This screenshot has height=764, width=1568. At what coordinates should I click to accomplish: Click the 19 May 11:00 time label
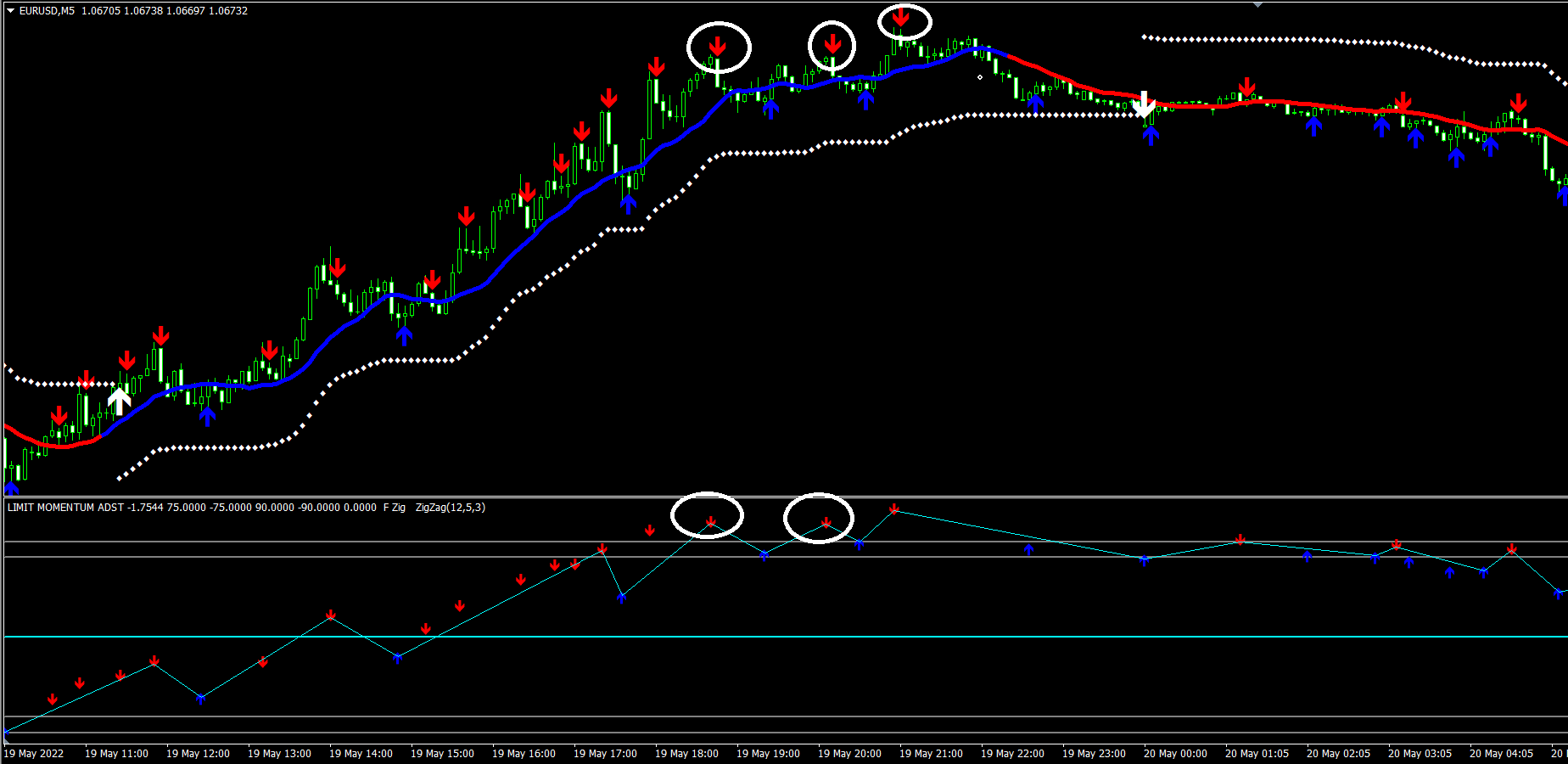pos(116,754)
